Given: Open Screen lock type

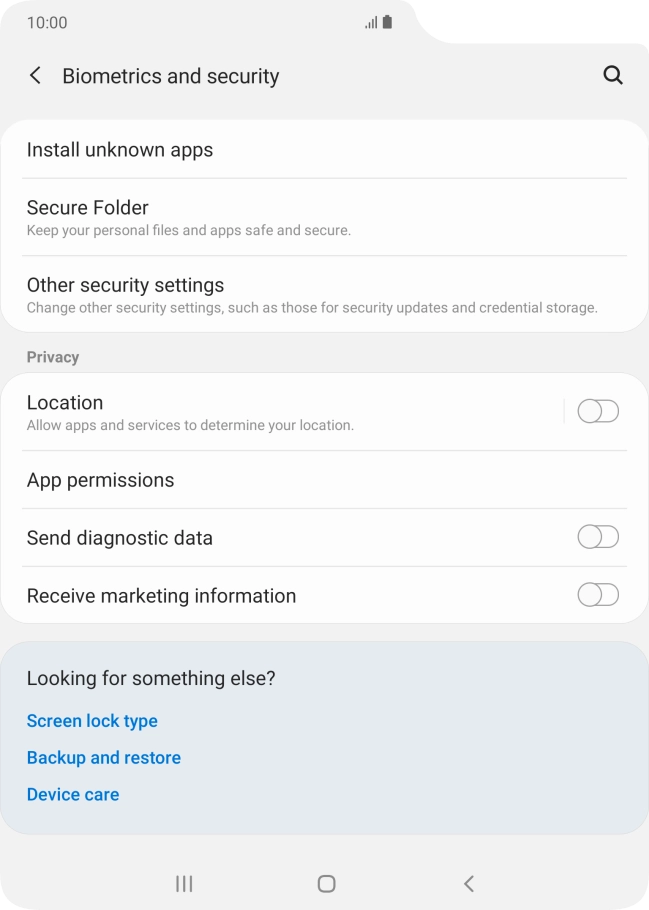Looking at the screenshot, I should click(x=92, y=721).
